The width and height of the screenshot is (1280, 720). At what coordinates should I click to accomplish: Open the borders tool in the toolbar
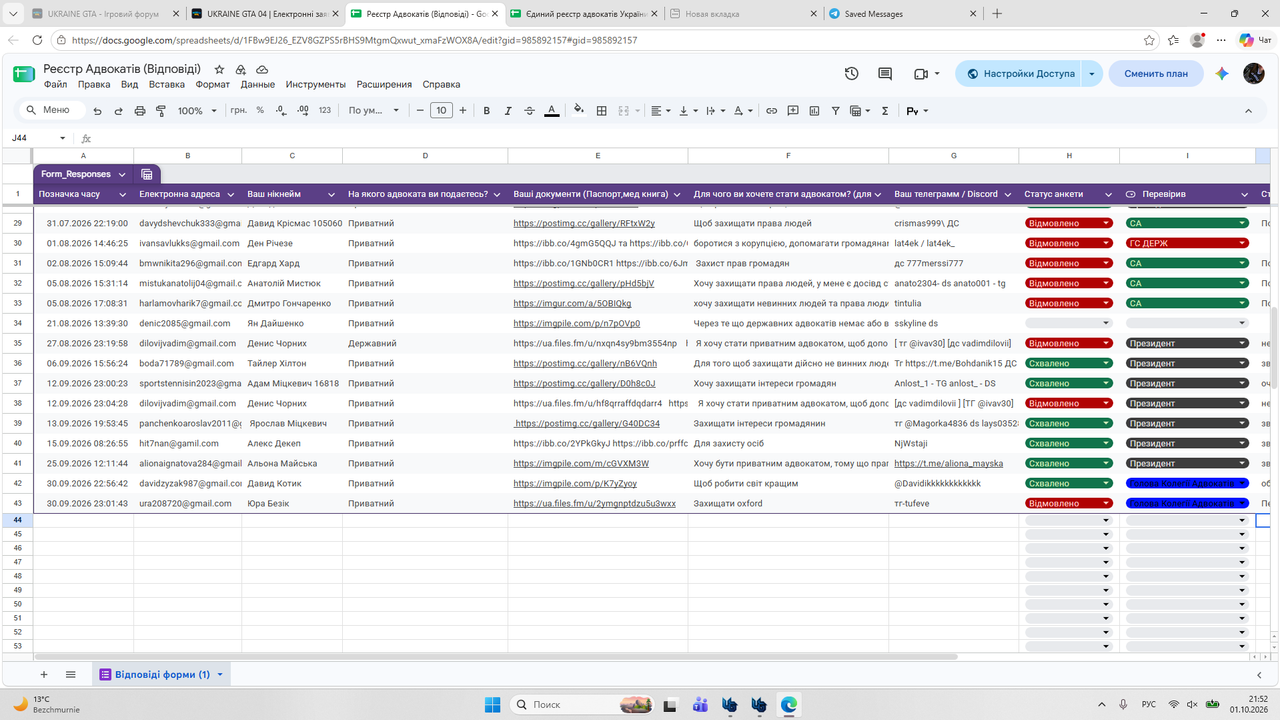pos(601,111)
